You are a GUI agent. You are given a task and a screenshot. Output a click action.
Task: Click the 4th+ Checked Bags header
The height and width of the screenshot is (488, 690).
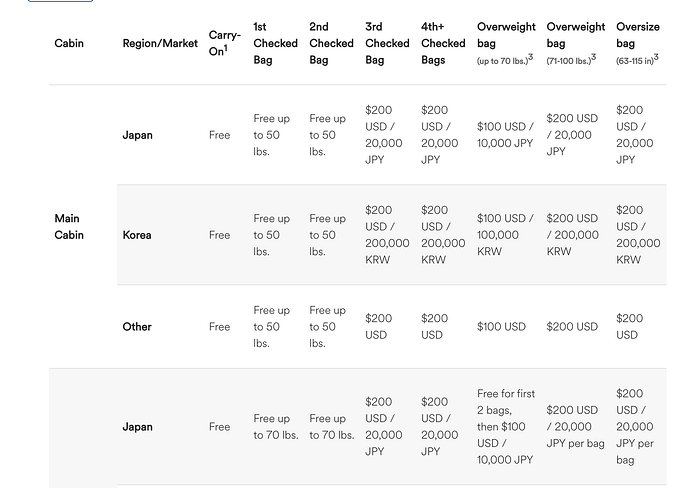(x=443, y=43)
